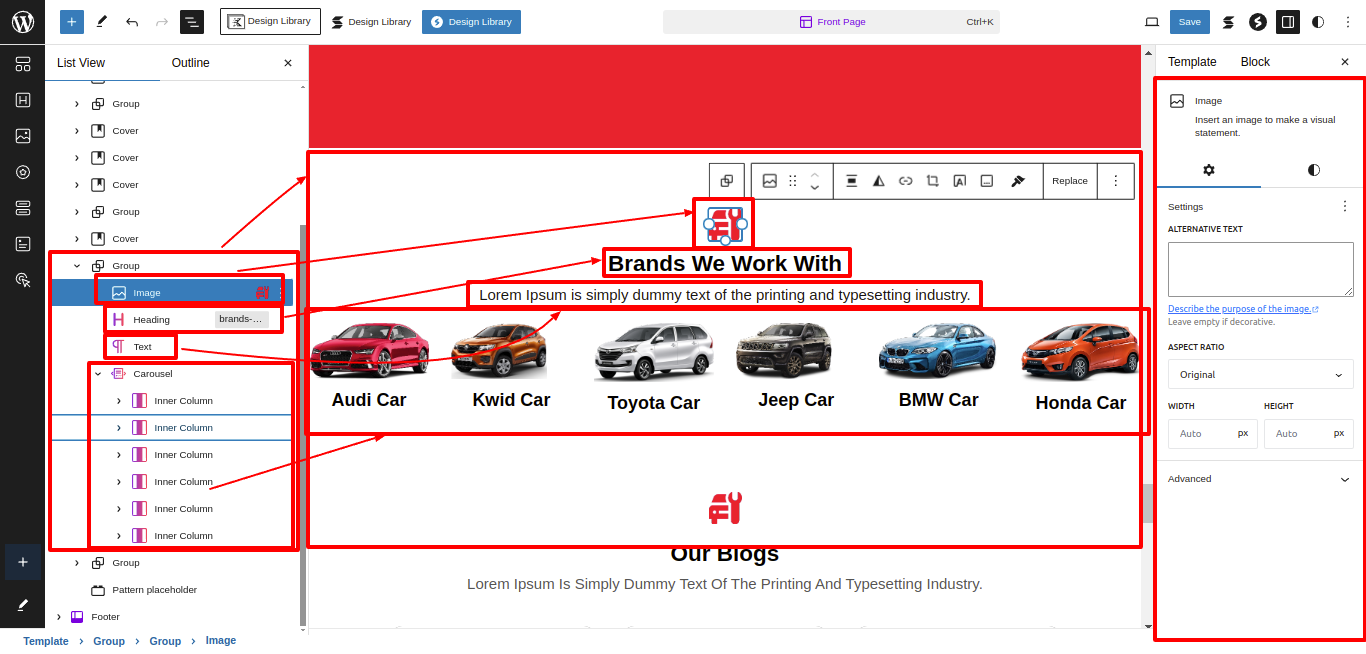Click the cursor-click icon in dark sidebar
The width and height of the screenshot is (1366, 654).
[x=23, y=280]
